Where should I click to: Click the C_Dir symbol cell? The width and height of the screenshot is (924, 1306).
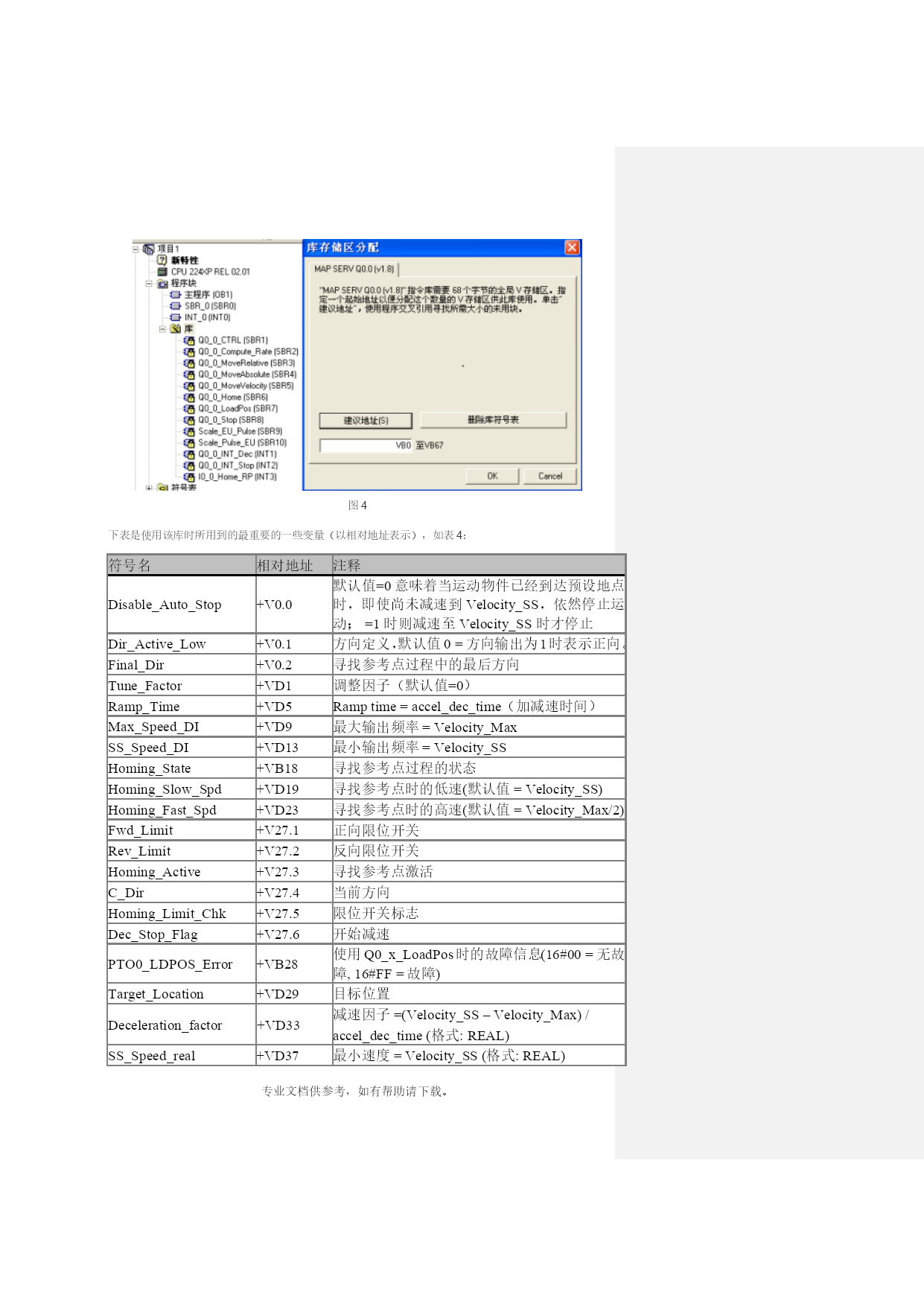[x=182, y=893]
